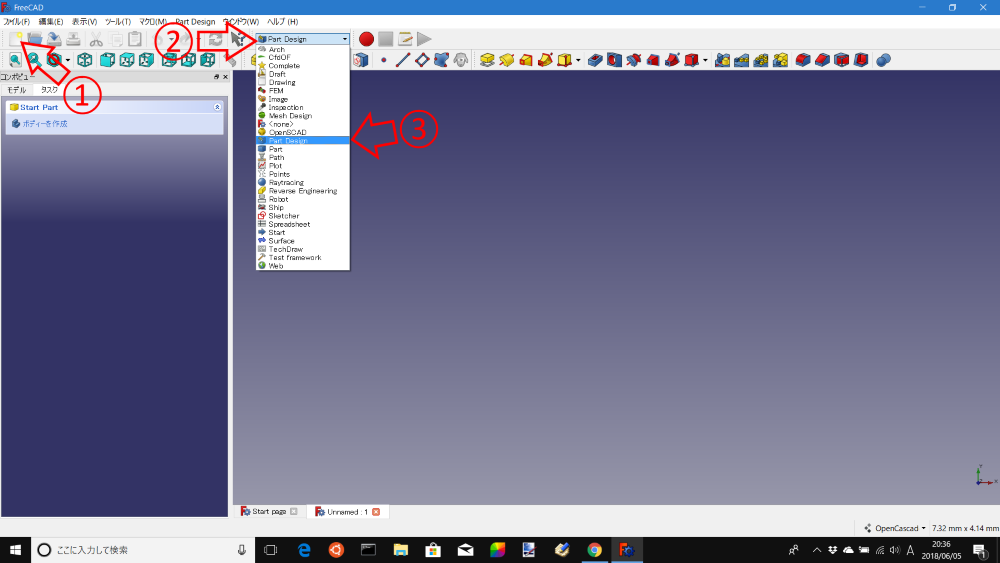Select highlighted Part Design workbench entry
The width and height of the screenshot is (1000, 563).
click(x=303, y=140)
